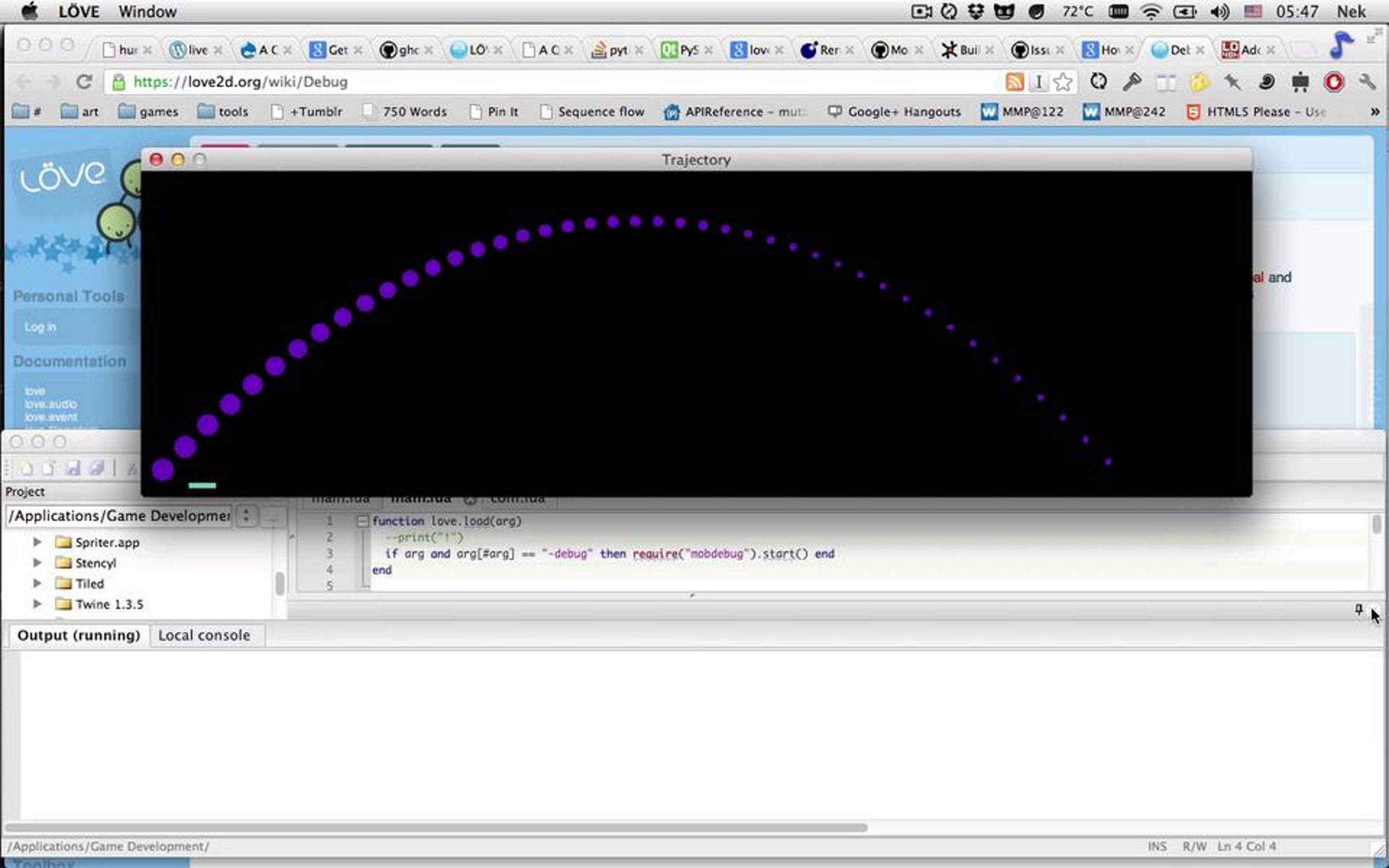Click the project path input field

[x=119, y=516]
